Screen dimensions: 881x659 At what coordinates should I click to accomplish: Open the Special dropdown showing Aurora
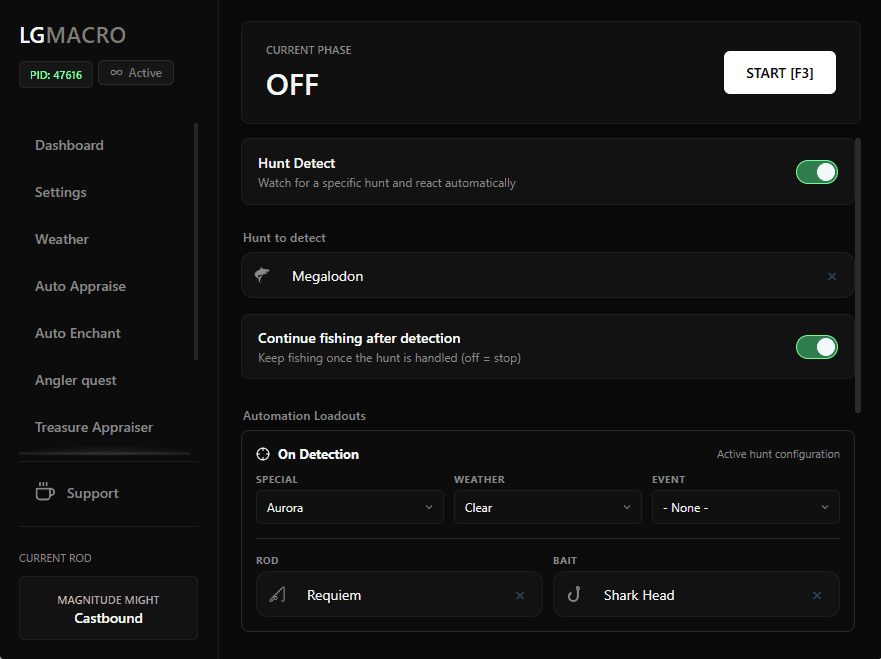[349, 507]
